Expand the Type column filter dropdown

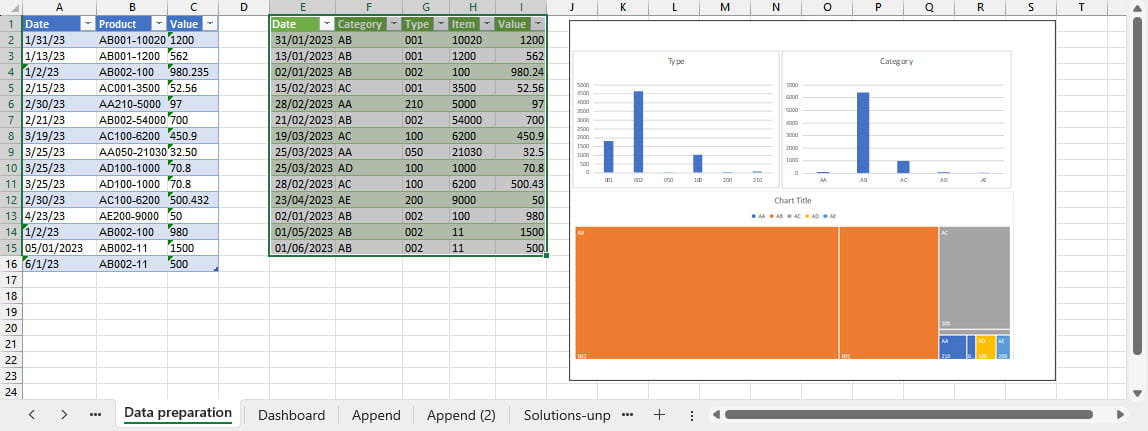pyautogui.click(x=439, y=24)
